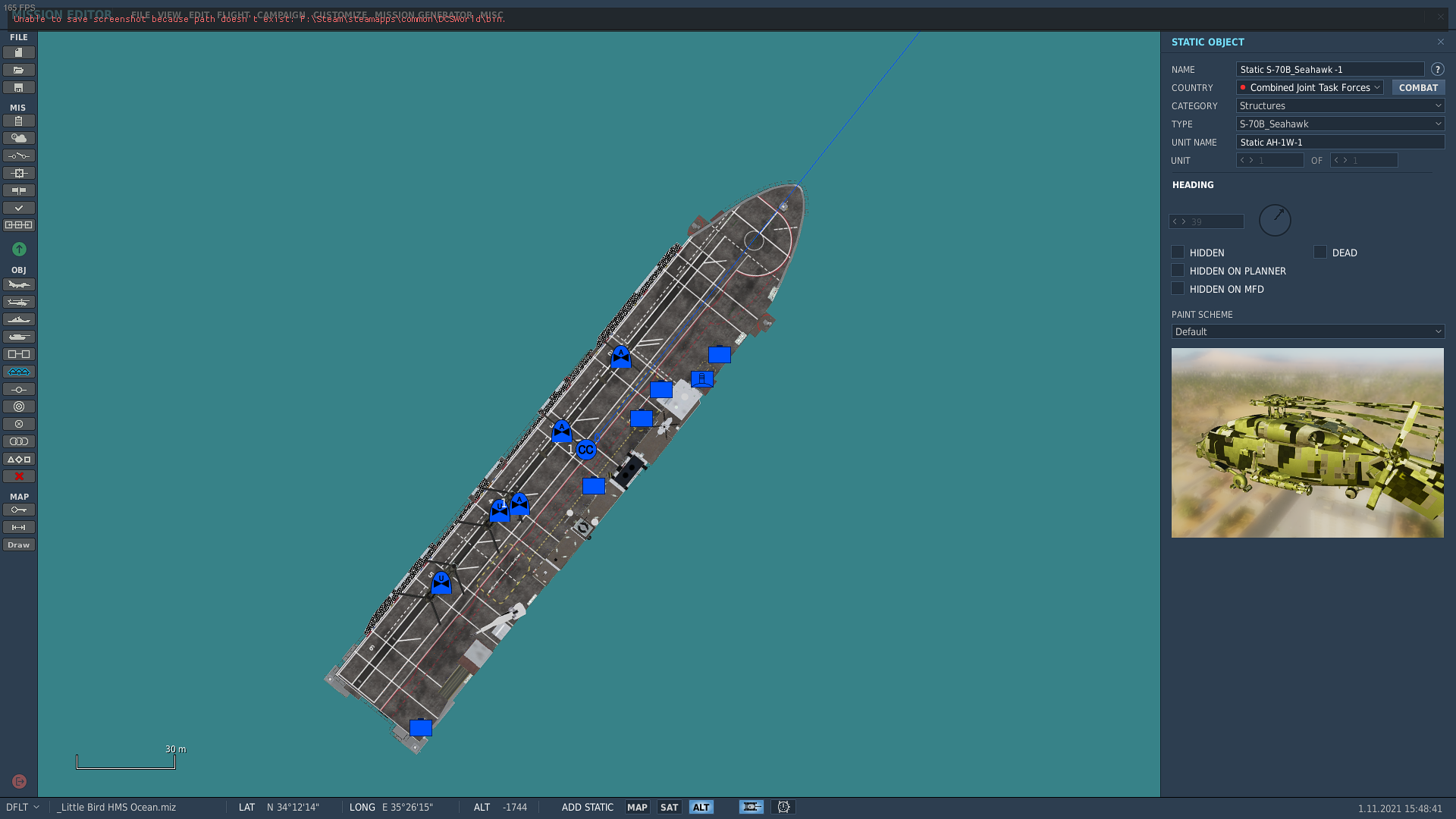This screenshot has width=1456, height=819.
Task: Open the VIEW menu
Action: point(169,15)
